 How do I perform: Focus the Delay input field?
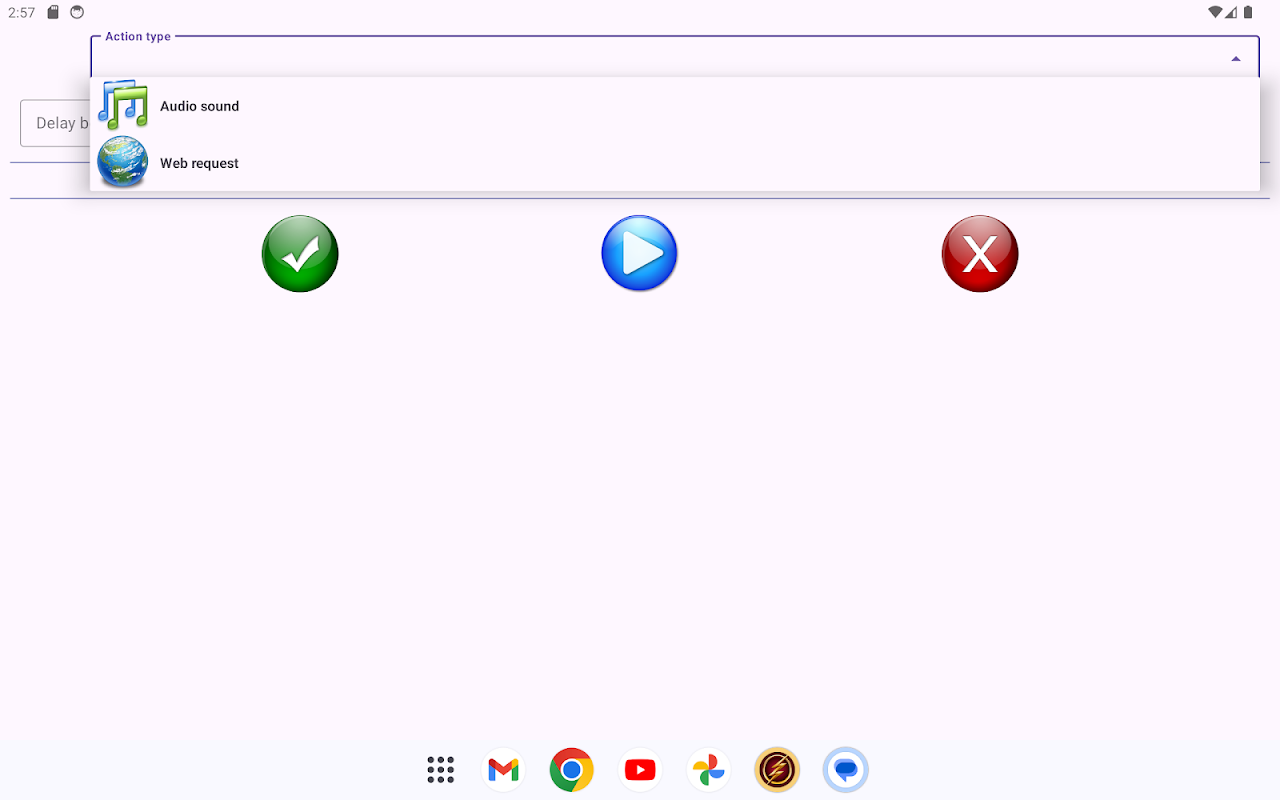tap(55, 123)
